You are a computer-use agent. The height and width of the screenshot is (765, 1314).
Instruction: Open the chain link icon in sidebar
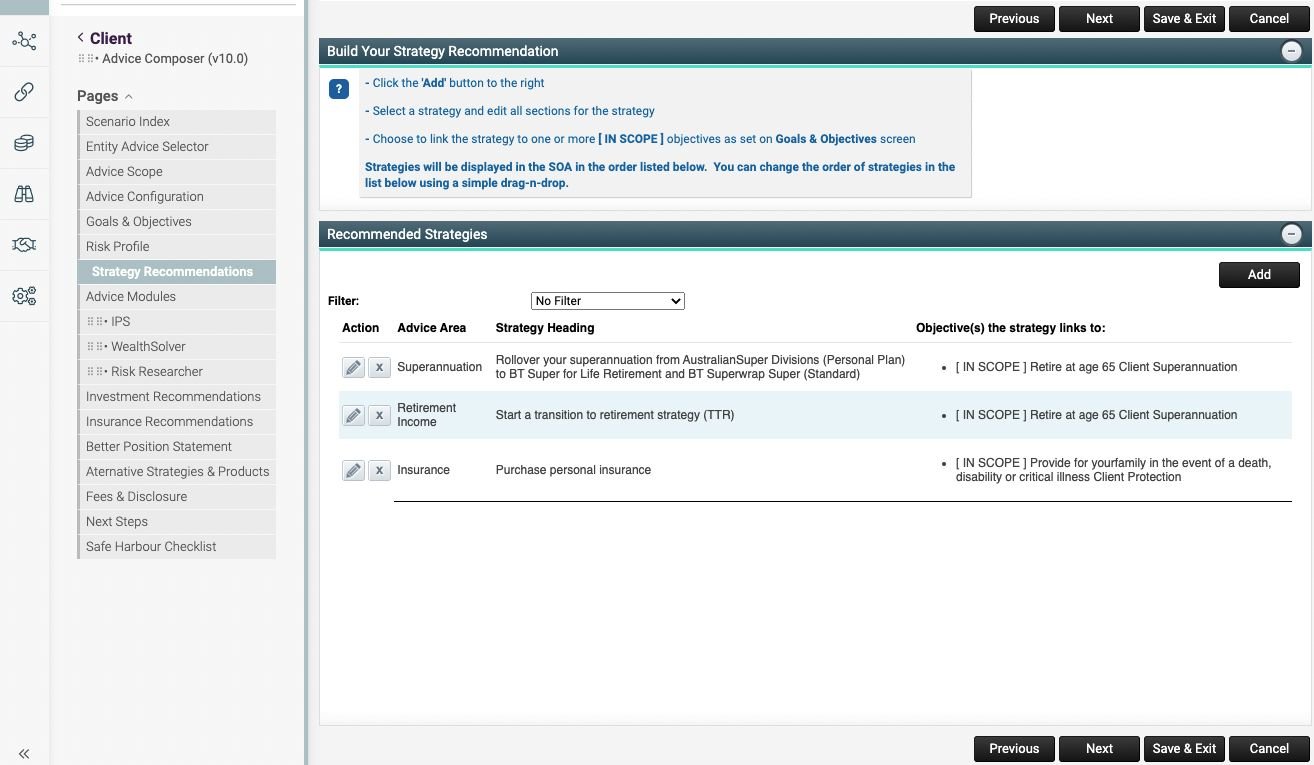point(24,92)
